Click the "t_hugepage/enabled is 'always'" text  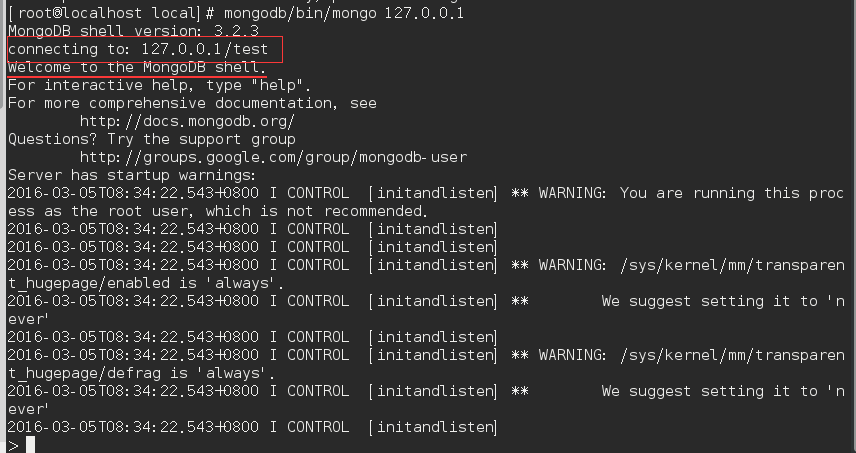pyautogui.click(x=146, y=283)
